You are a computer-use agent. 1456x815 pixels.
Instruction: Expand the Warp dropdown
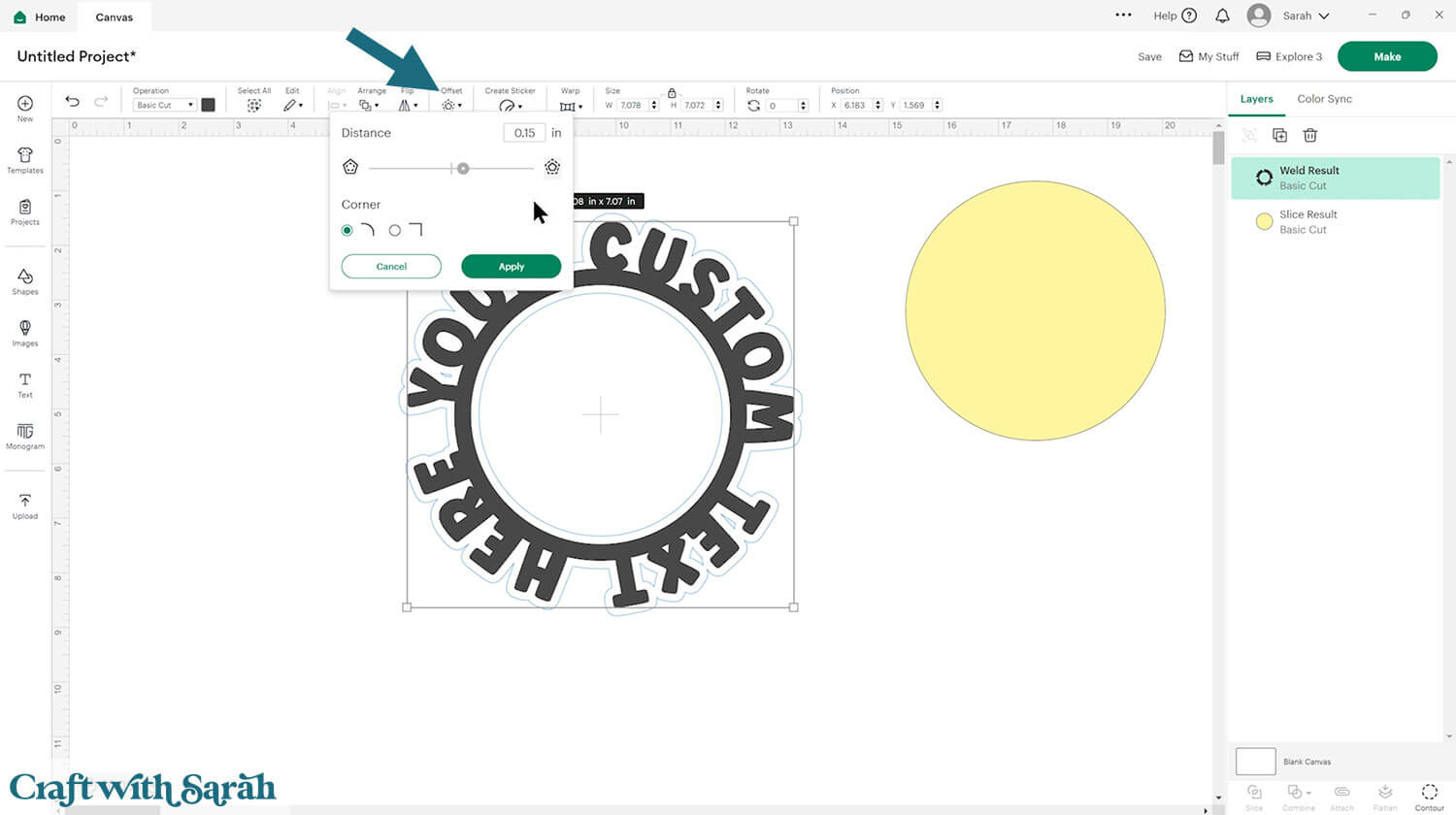click(x=571, y=106)
